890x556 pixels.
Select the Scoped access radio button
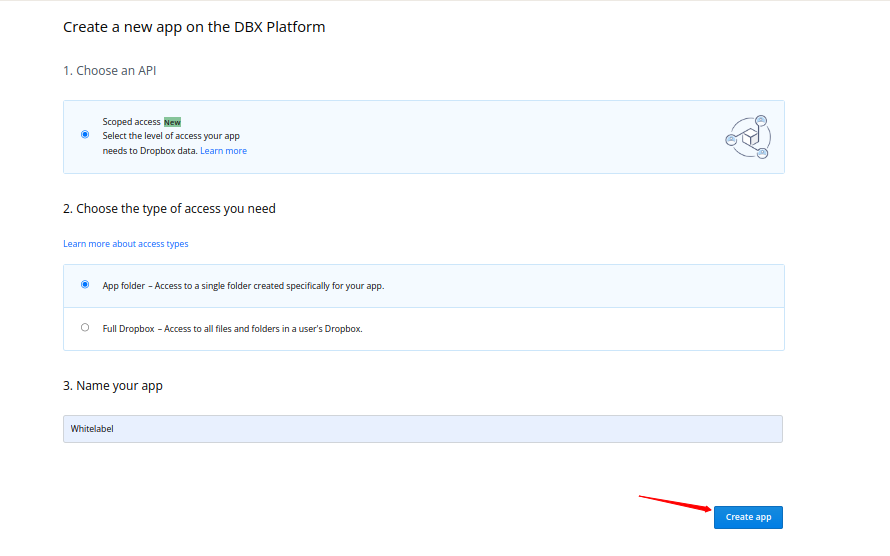click(85, 134)
